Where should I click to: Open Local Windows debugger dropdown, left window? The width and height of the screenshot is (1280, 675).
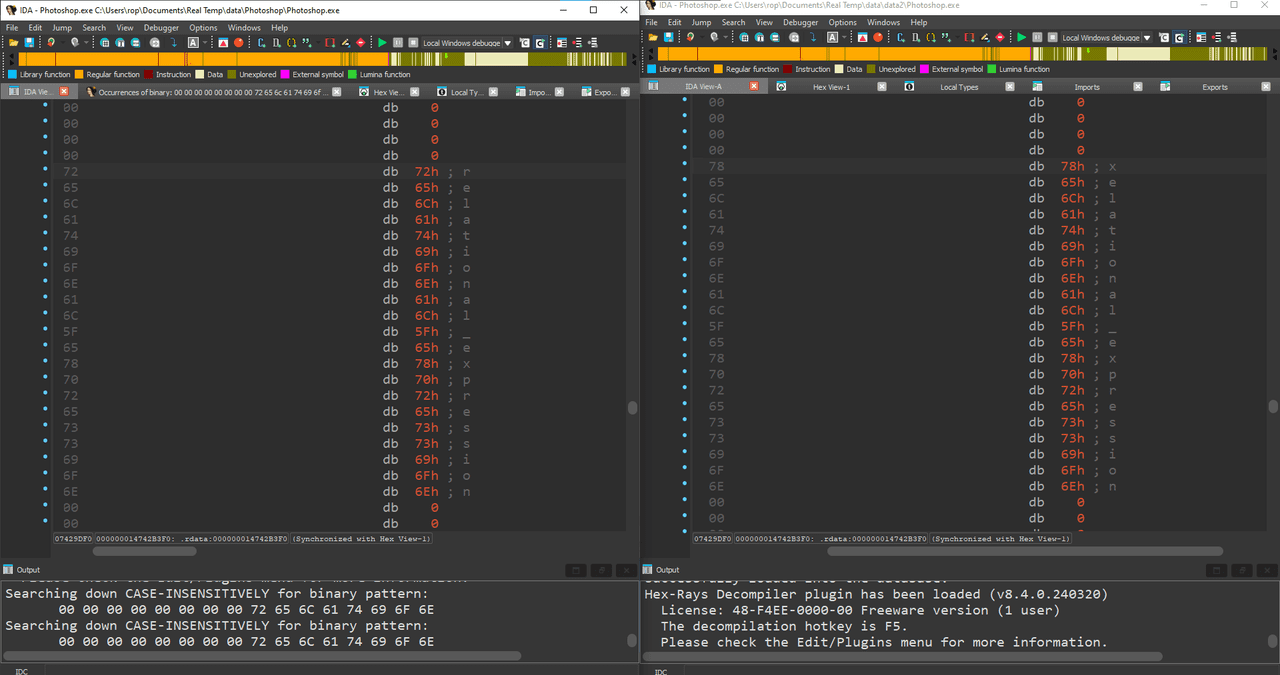point(508,43)
